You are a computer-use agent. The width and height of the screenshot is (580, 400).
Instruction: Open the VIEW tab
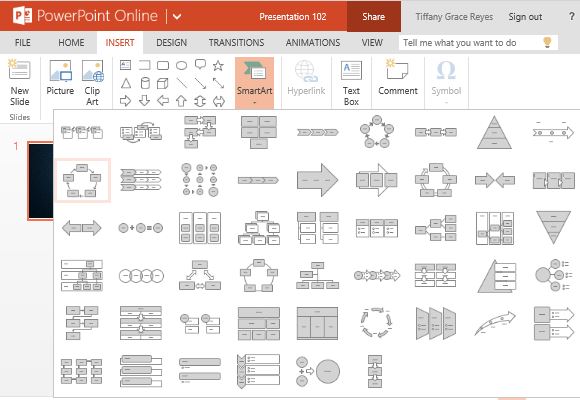click(372, 43)
